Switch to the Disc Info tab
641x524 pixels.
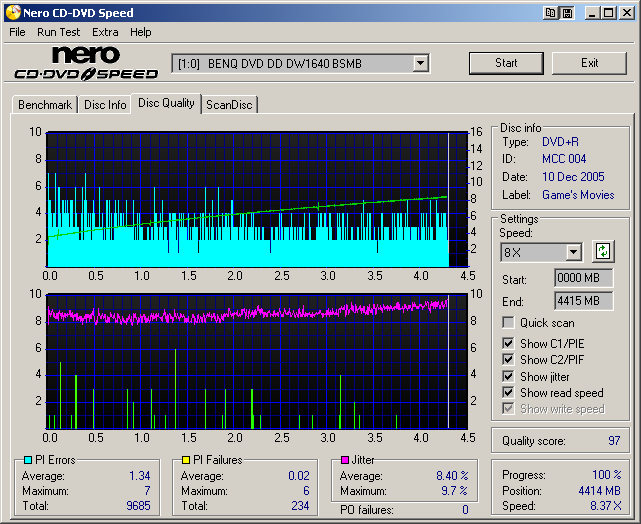(105, 104)
